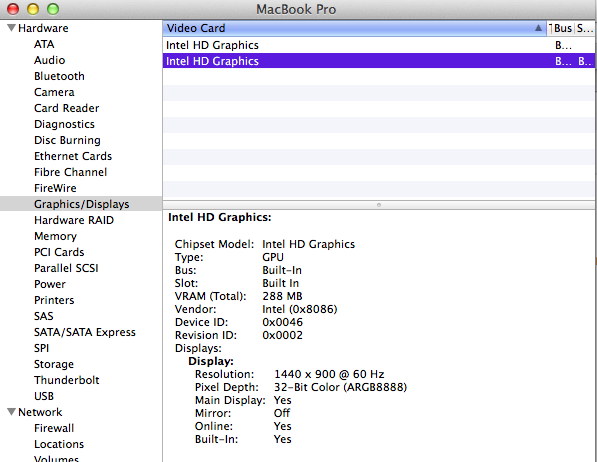
Task: Show Storage information
Action: click(54, 364)
